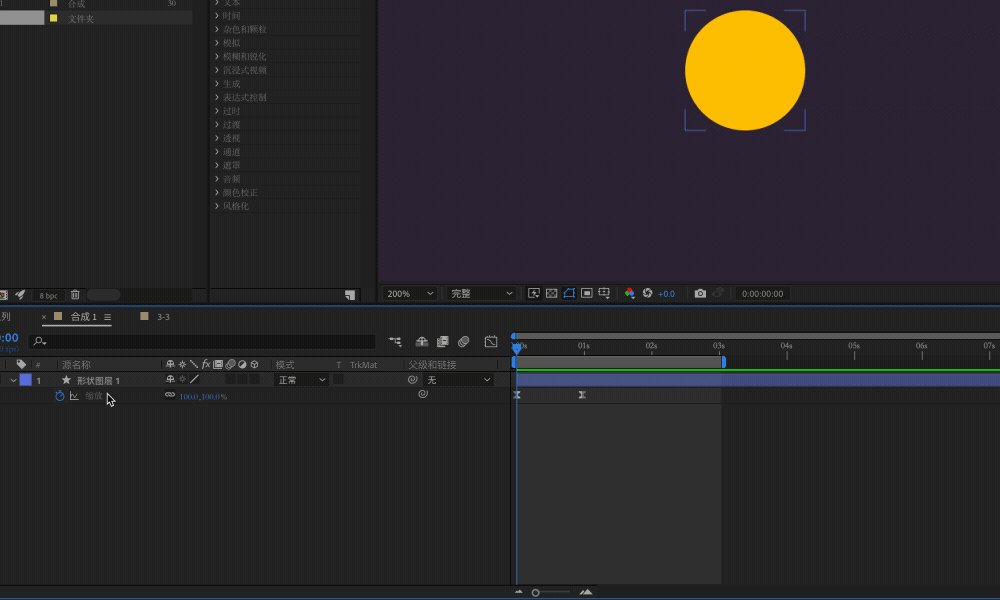Click the timeline zoom slider knob
Image resolution: width=1000 pixels, height=600 pixels.
[536, 592]
